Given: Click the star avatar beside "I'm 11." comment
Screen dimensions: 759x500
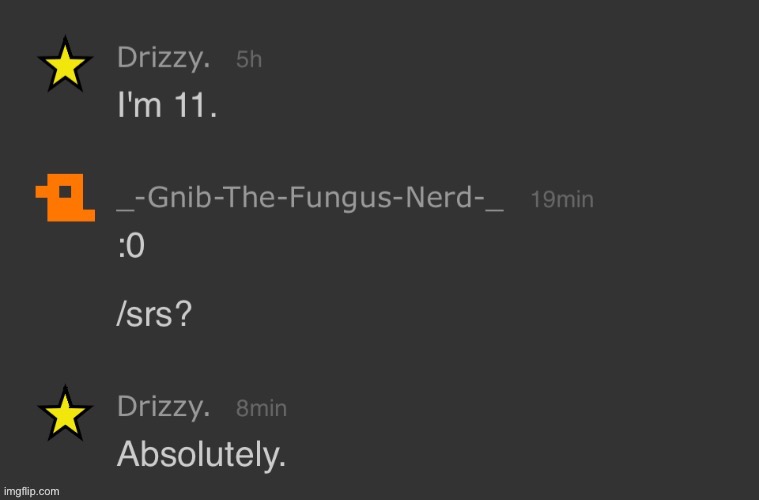Looking at the screenshot, I should tap(65, 66).
